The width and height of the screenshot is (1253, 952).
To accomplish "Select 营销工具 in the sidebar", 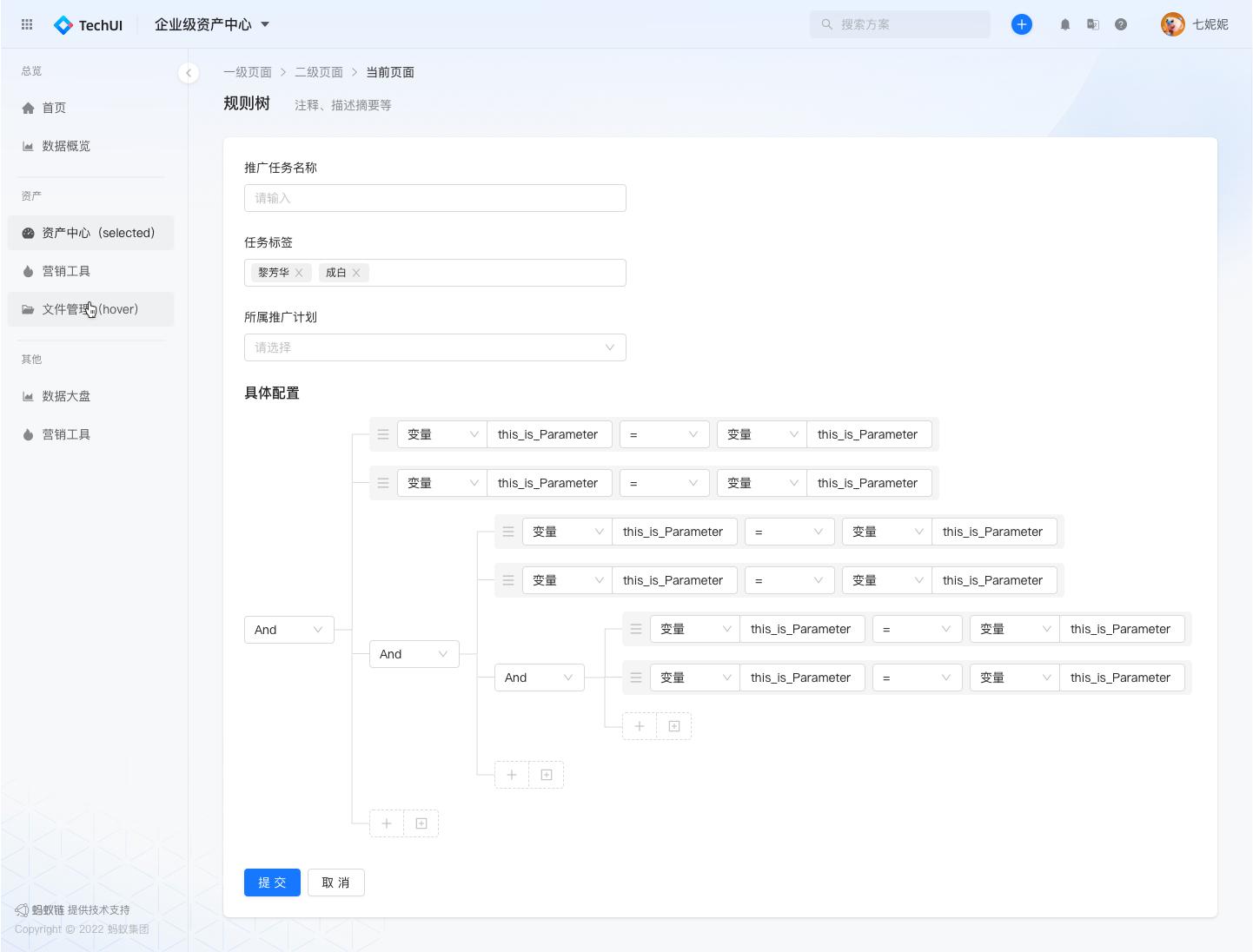I will click(x=66, y=271).
